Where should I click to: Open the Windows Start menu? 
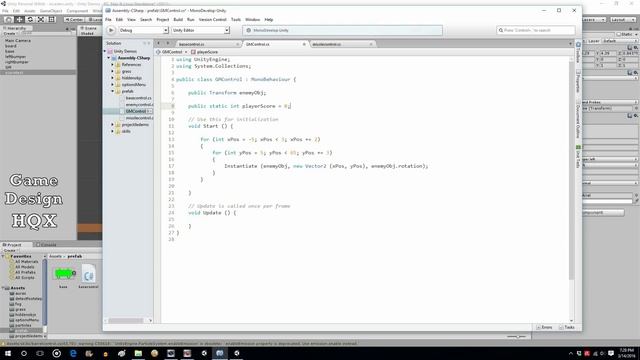click(x=8, y=353)
